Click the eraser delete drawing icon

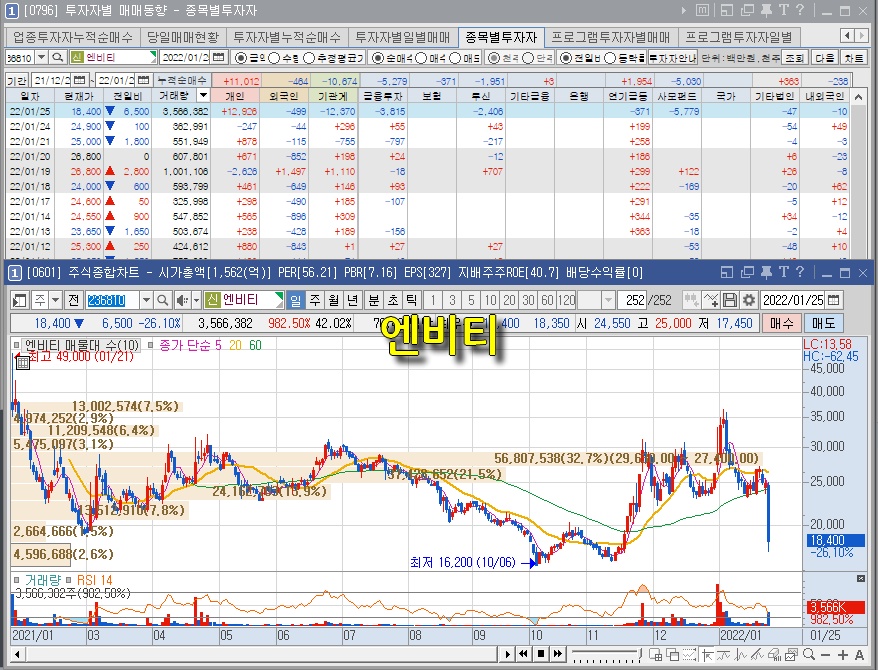tap(775, 654)
